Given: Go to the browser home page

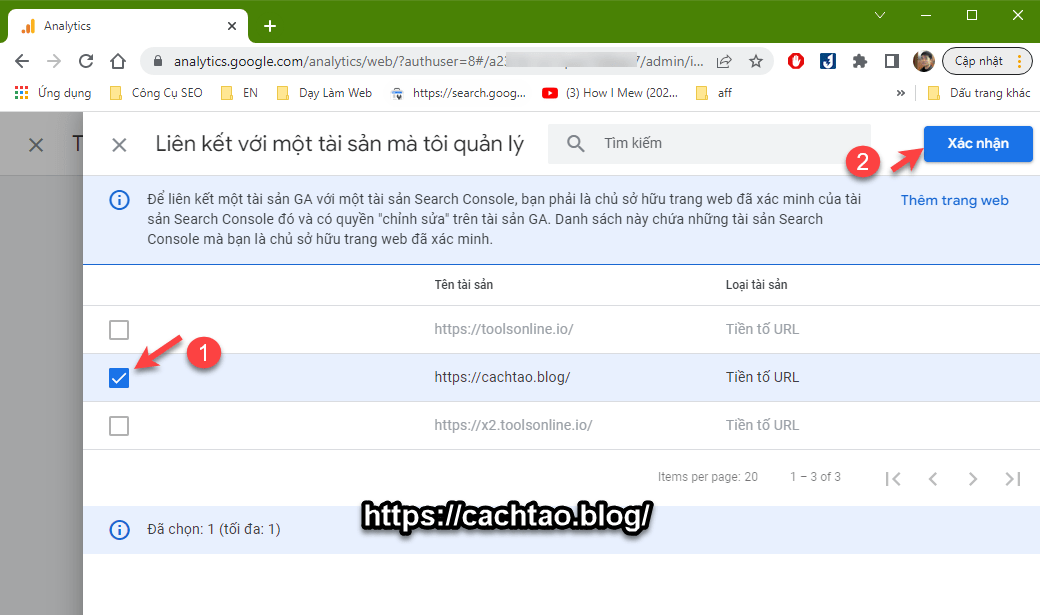Looking at the screenshot, I should pyautogui.click(x=118, y=61).
